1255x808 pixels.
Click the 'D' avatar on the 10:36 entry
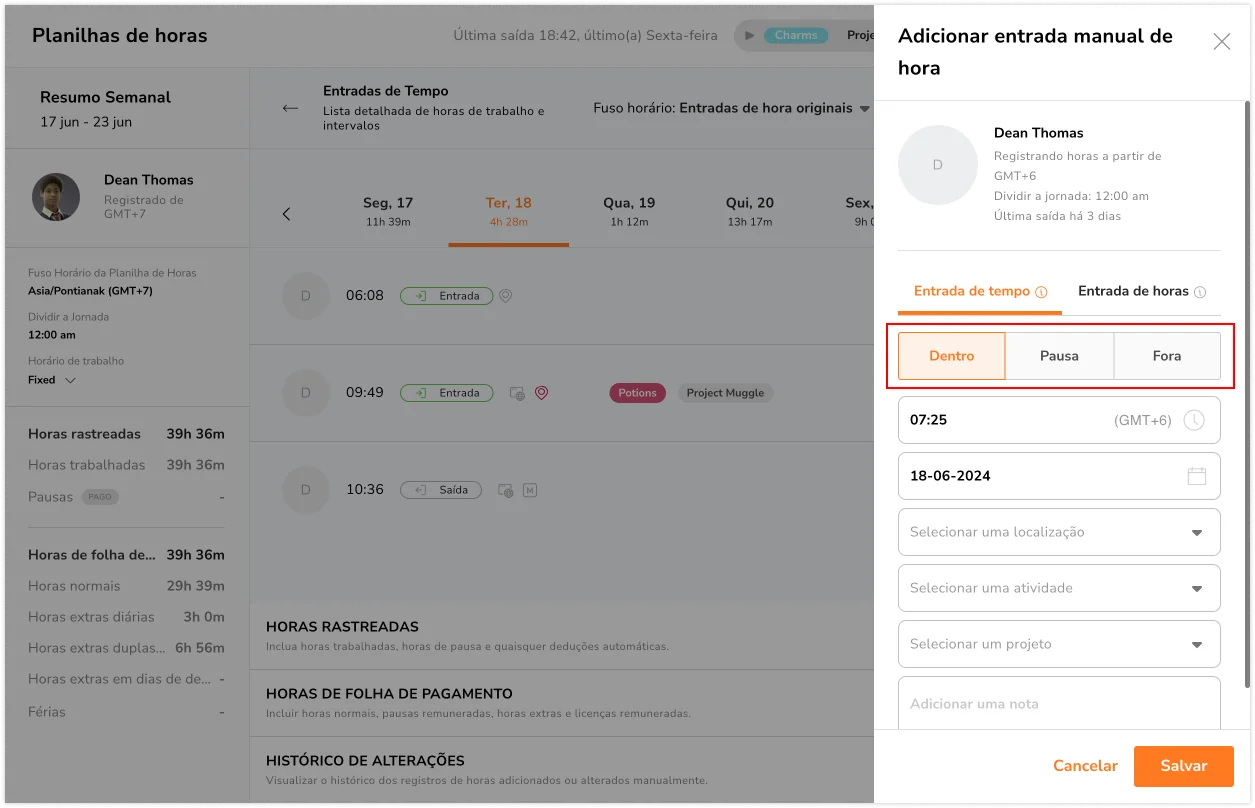(x=306, y=490)
